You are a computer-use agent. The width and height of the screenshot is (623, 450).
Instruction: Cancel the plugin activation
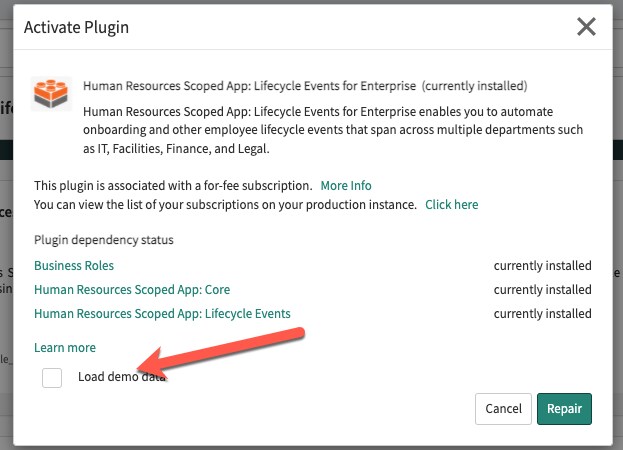[x=503, y=409]
